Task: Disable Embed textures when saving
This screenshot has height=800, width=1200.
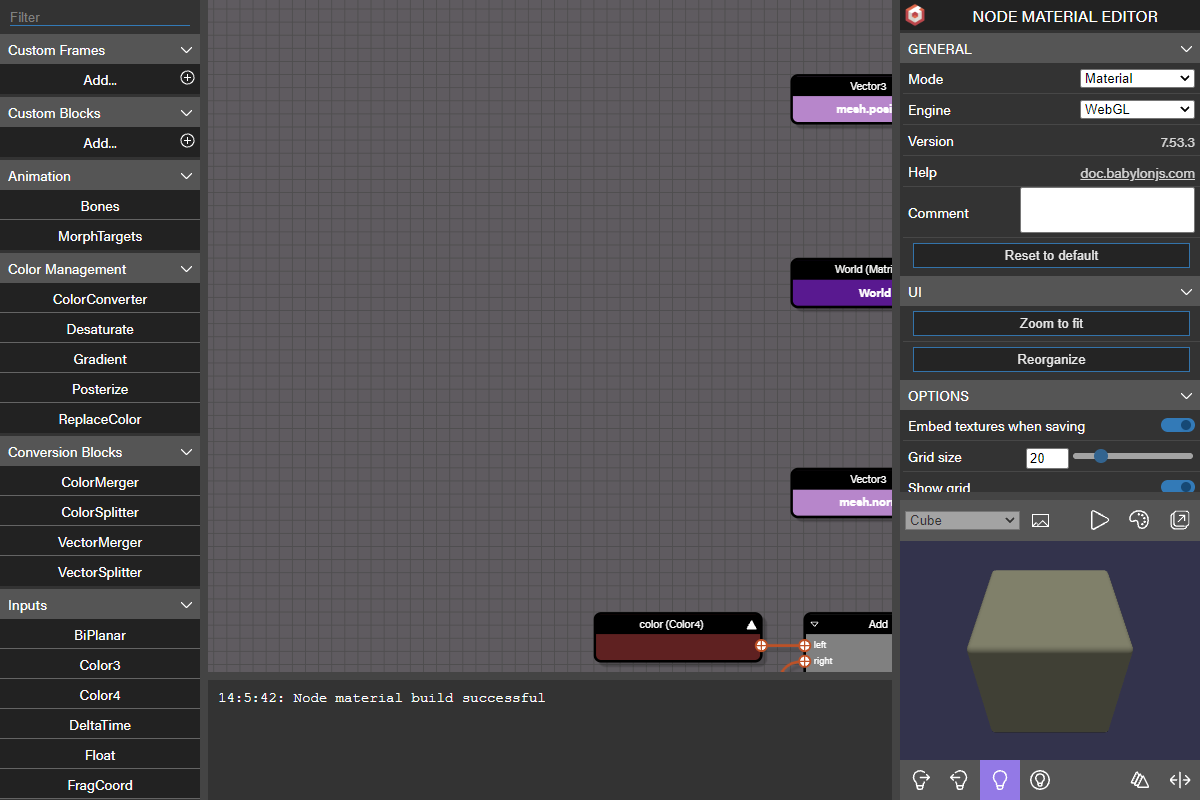Action: (1177, 426)
